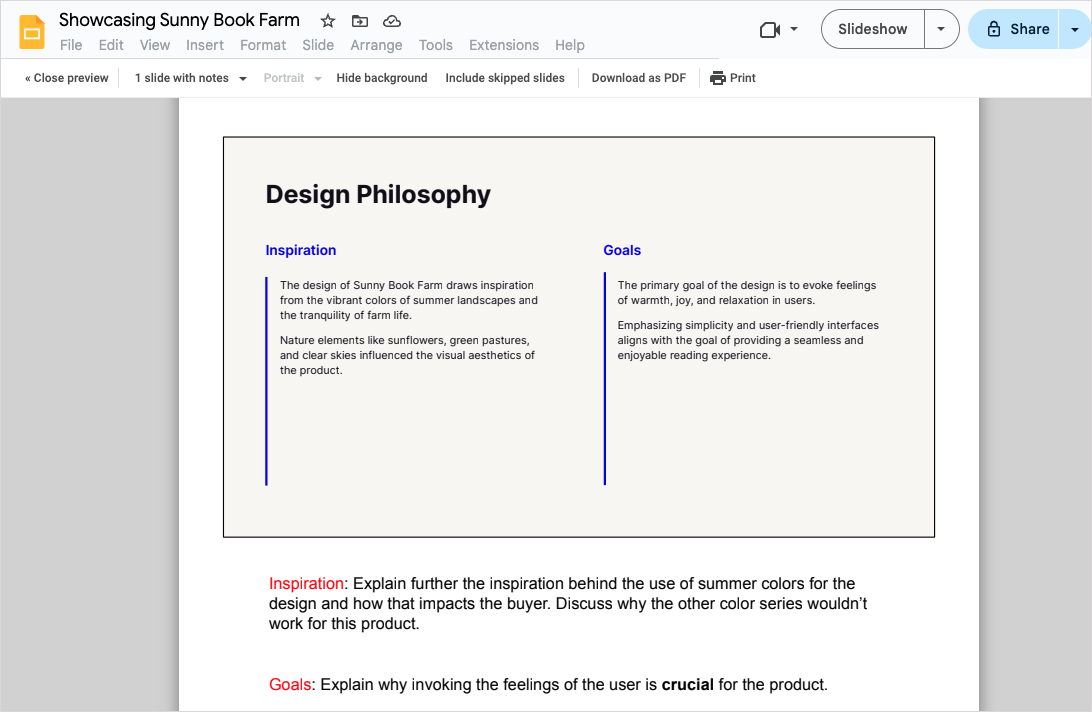
Task: Click paragraph starting 'Nature elements like sunflowers'
Action: 407,355
